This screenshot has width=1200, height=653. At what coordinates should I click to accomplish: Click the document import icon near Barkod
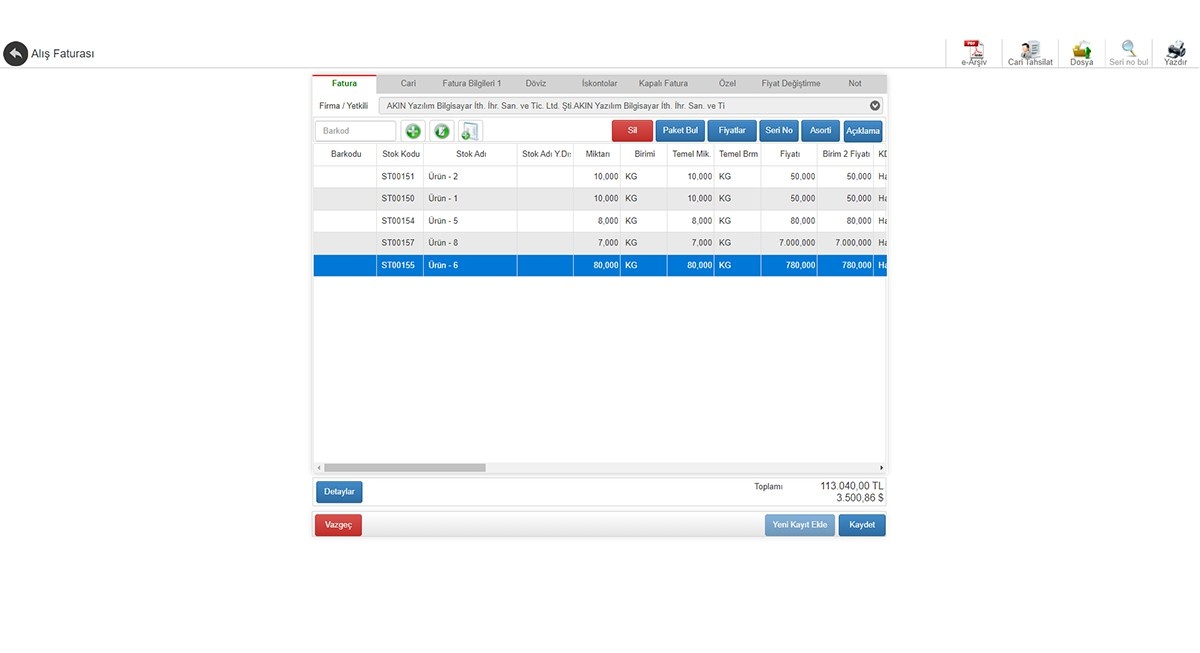coord(470,131)
